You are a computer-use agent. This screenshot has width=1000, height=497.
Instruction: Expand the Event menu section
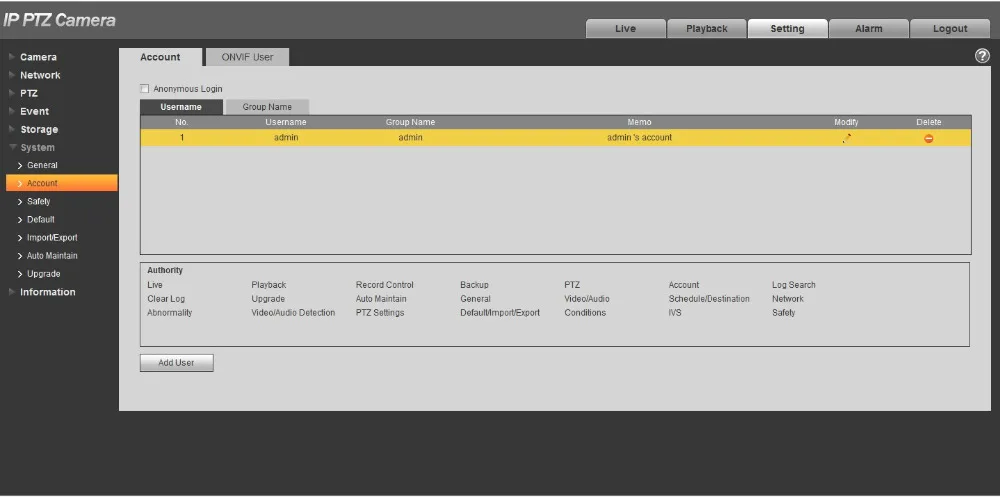tap(34, 111)
